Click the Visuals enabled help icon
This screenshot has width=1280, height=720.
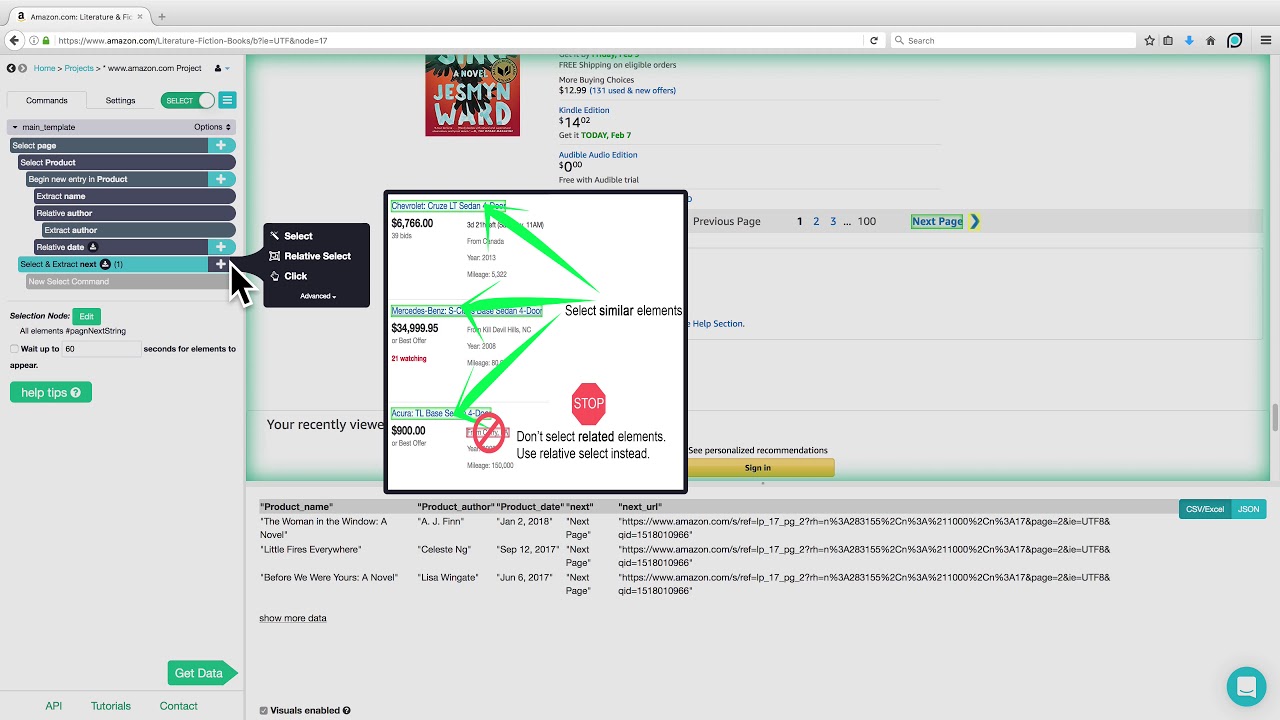pyautogui.click(x=347, y=711)
